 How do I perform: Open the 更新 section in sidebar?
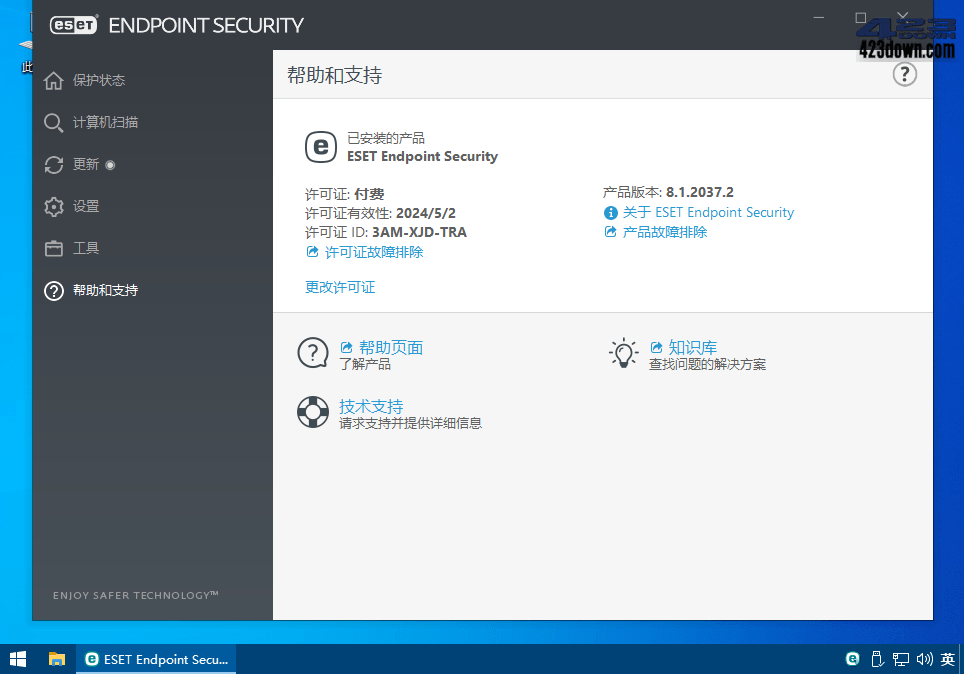point(79,164)
